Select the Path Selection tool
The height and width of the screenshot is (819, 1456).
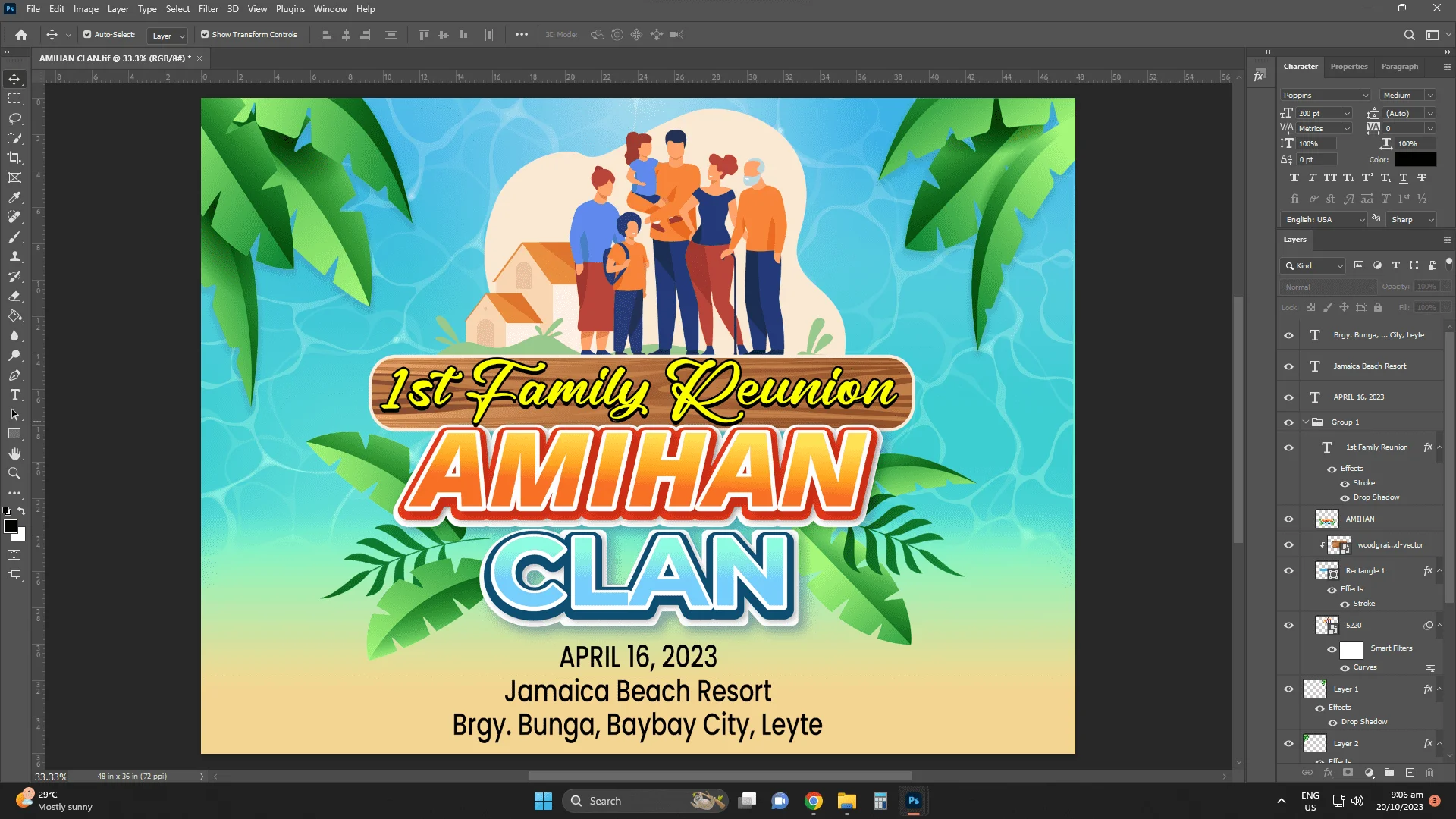[14, 414]
